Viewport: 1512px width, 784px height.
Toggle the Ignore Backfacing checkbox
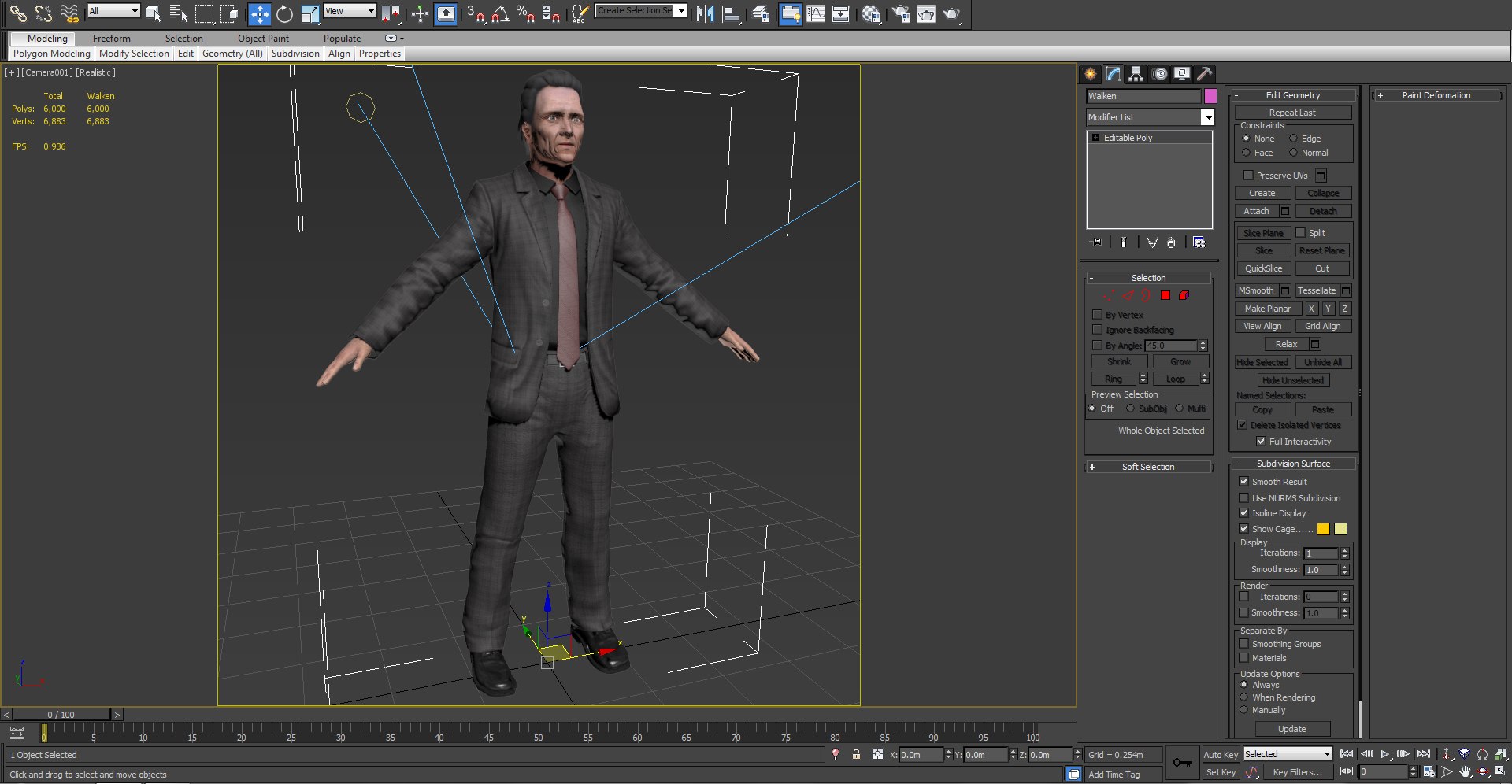[1097, 330]
